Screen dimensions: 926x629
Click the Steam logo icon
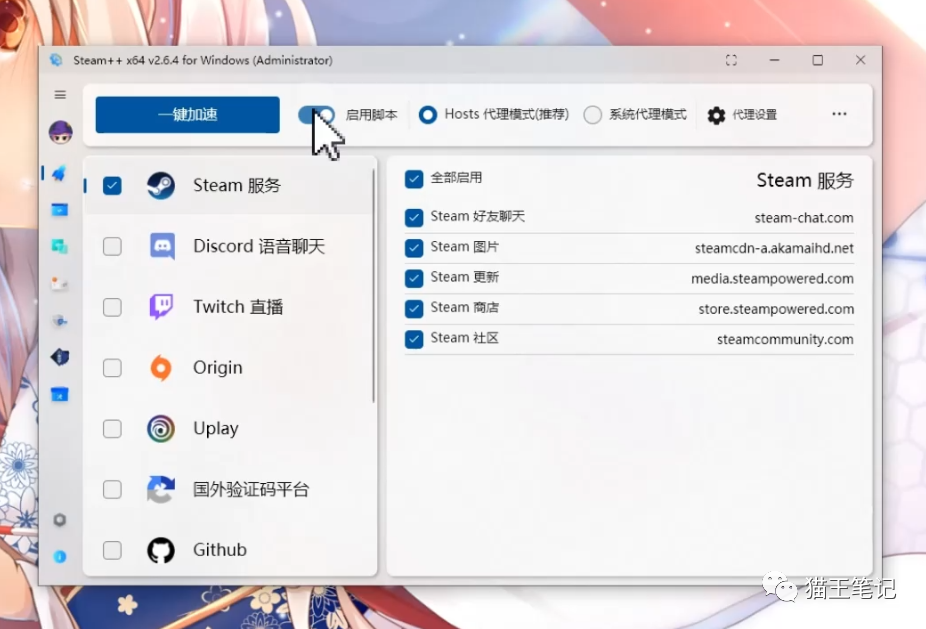pos(161,185)
